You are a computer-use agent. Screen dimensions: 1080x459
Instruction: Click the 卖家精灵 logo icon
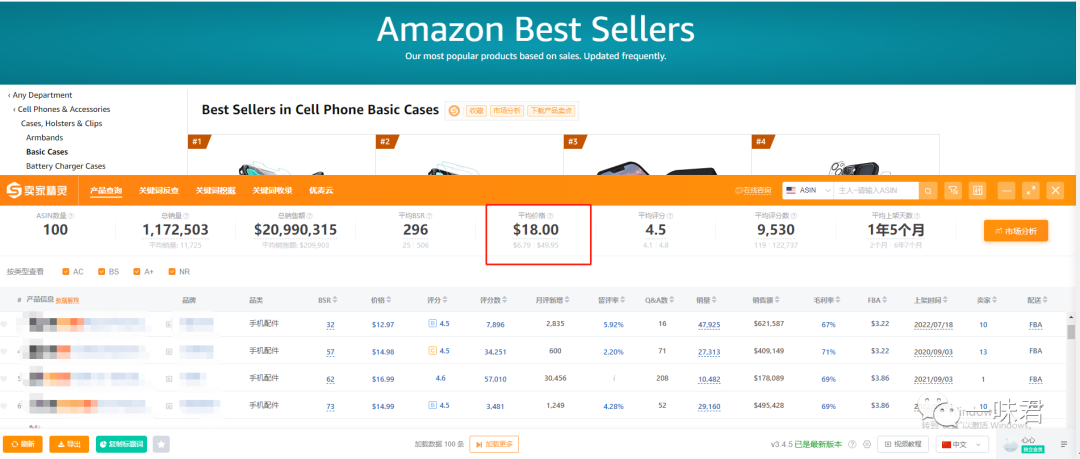[x=14, y=190]
